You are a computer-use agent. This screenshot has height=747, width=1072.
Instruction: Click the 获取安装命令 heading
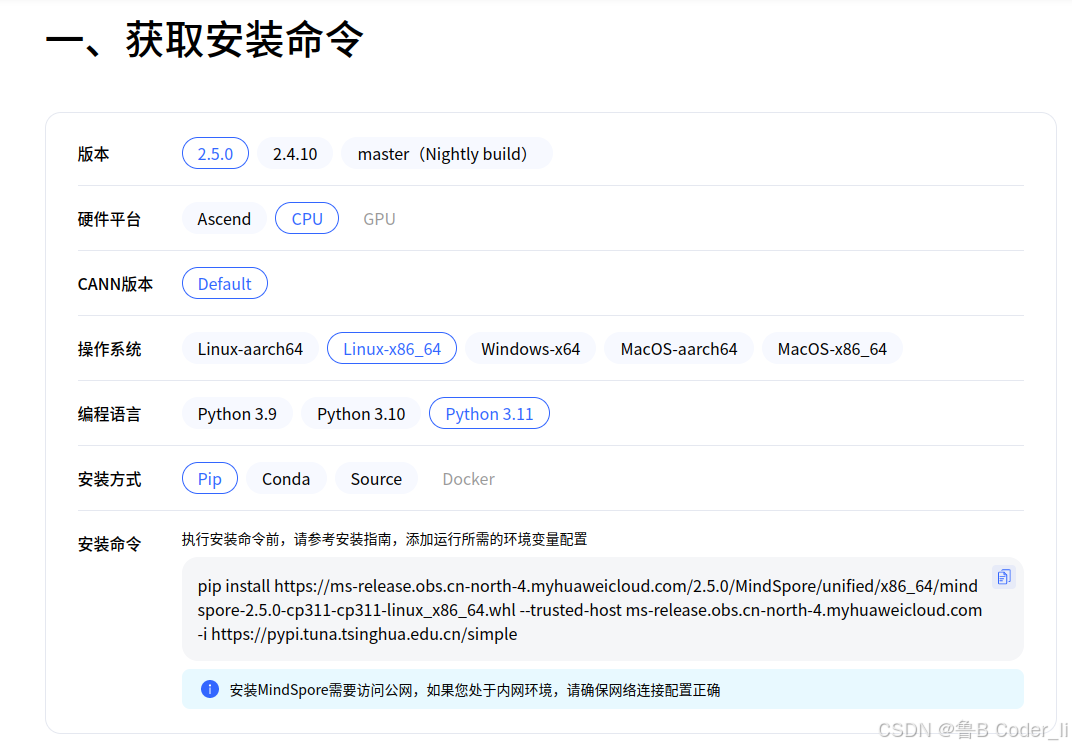pyautogui.click(x=204, y=39)
